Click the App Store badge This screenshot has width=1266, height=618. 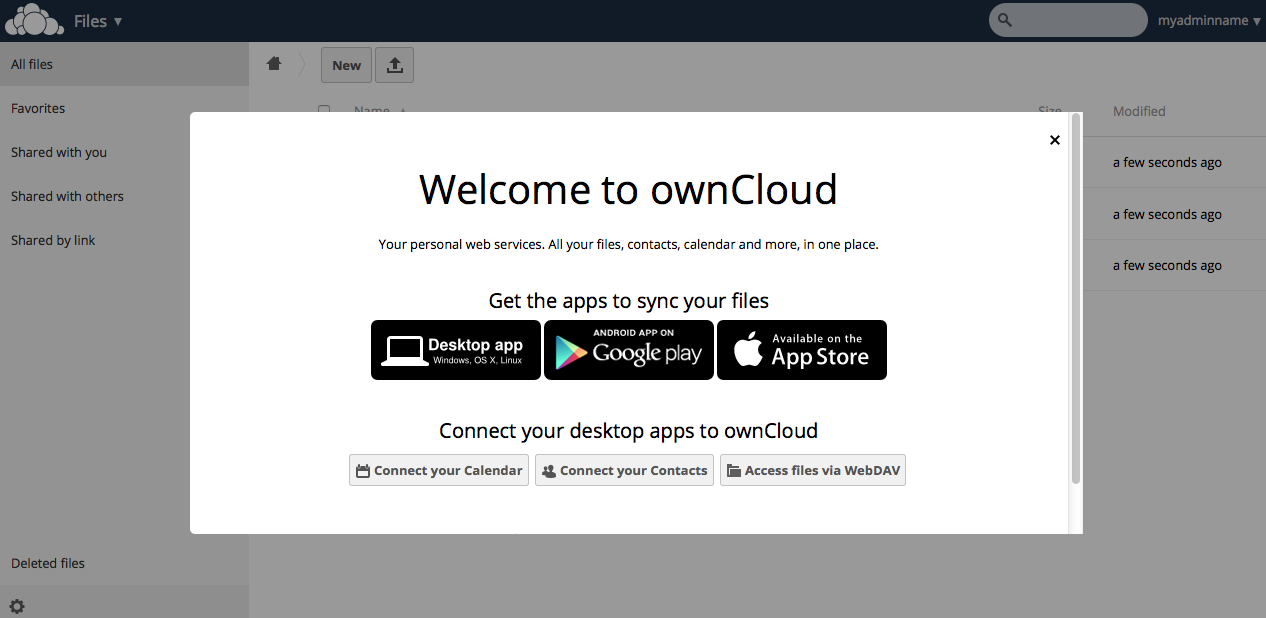(x=802, y=350)
